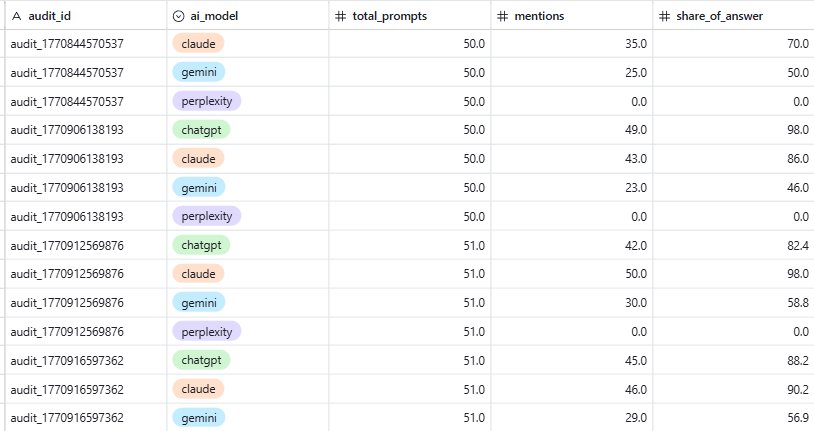
Task: Click the share_of_answer cell showing 90.2
Action: [x=733, y=389]
